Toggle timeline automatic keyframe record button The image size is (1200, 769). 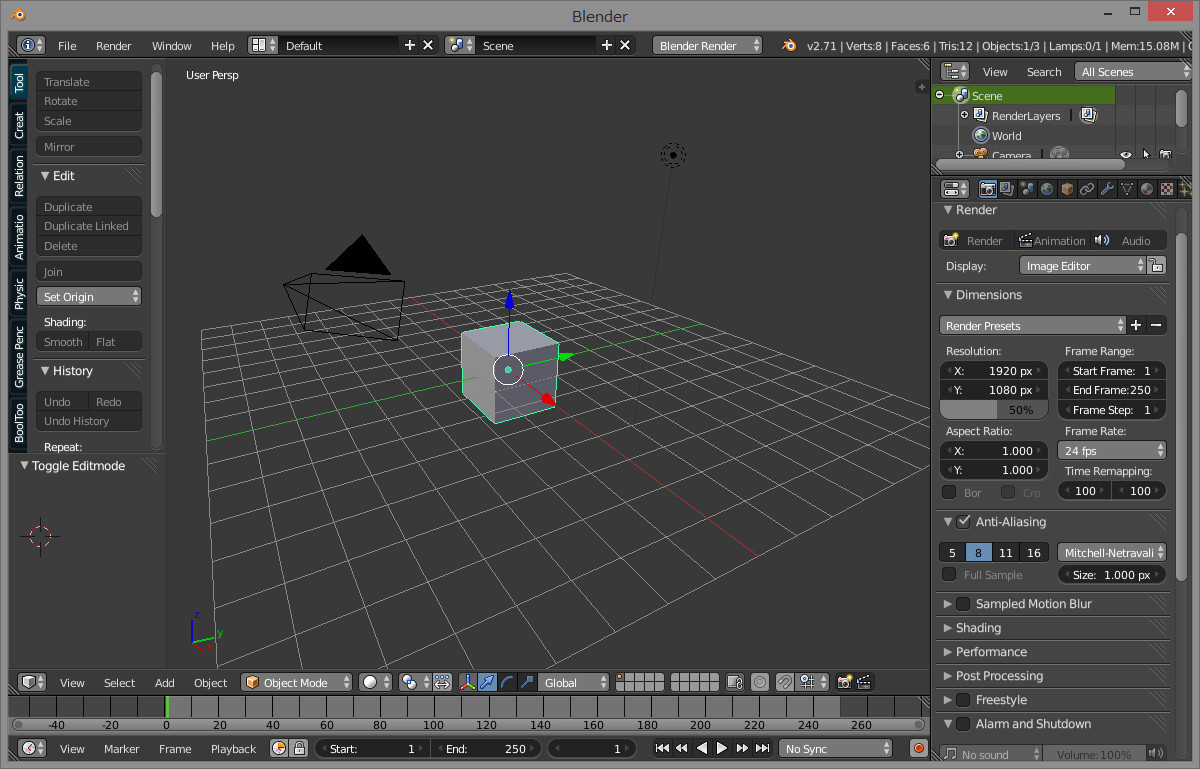click(919, 748)
